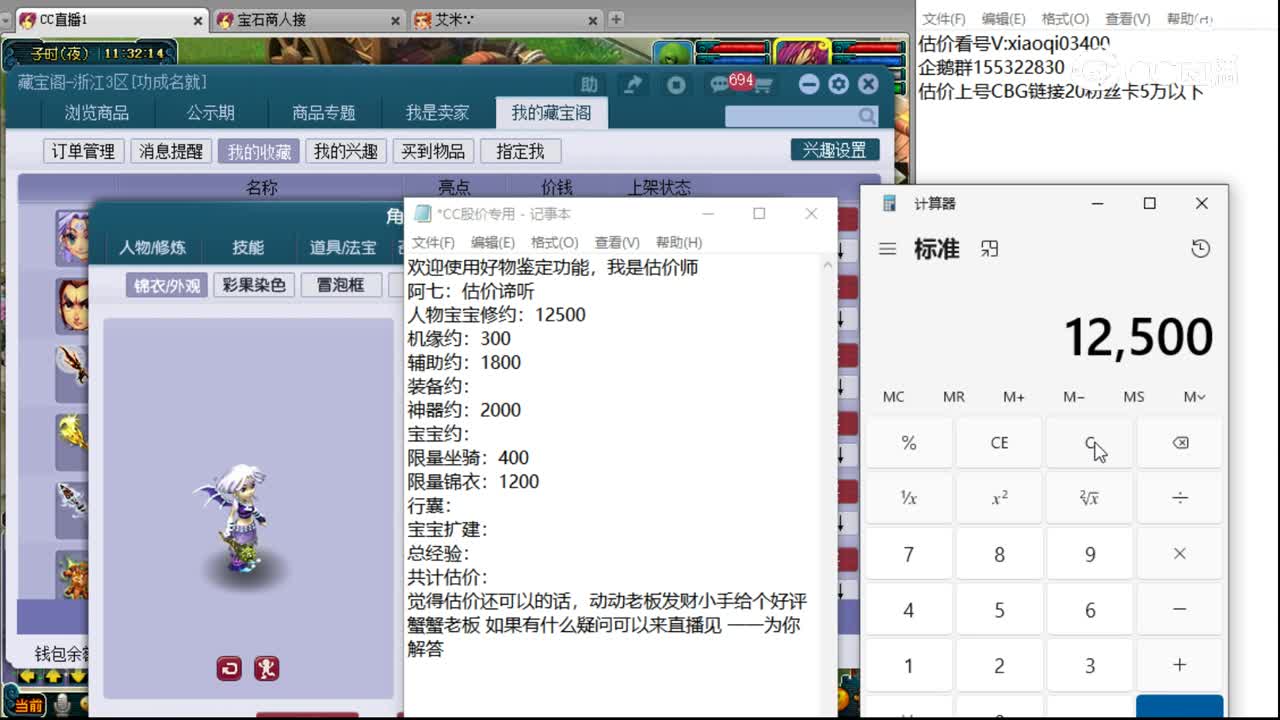Toggle the keep-on-top icon beside 标准 in Calculator
Screen dimensions: 1280x720
pos(989,250)
